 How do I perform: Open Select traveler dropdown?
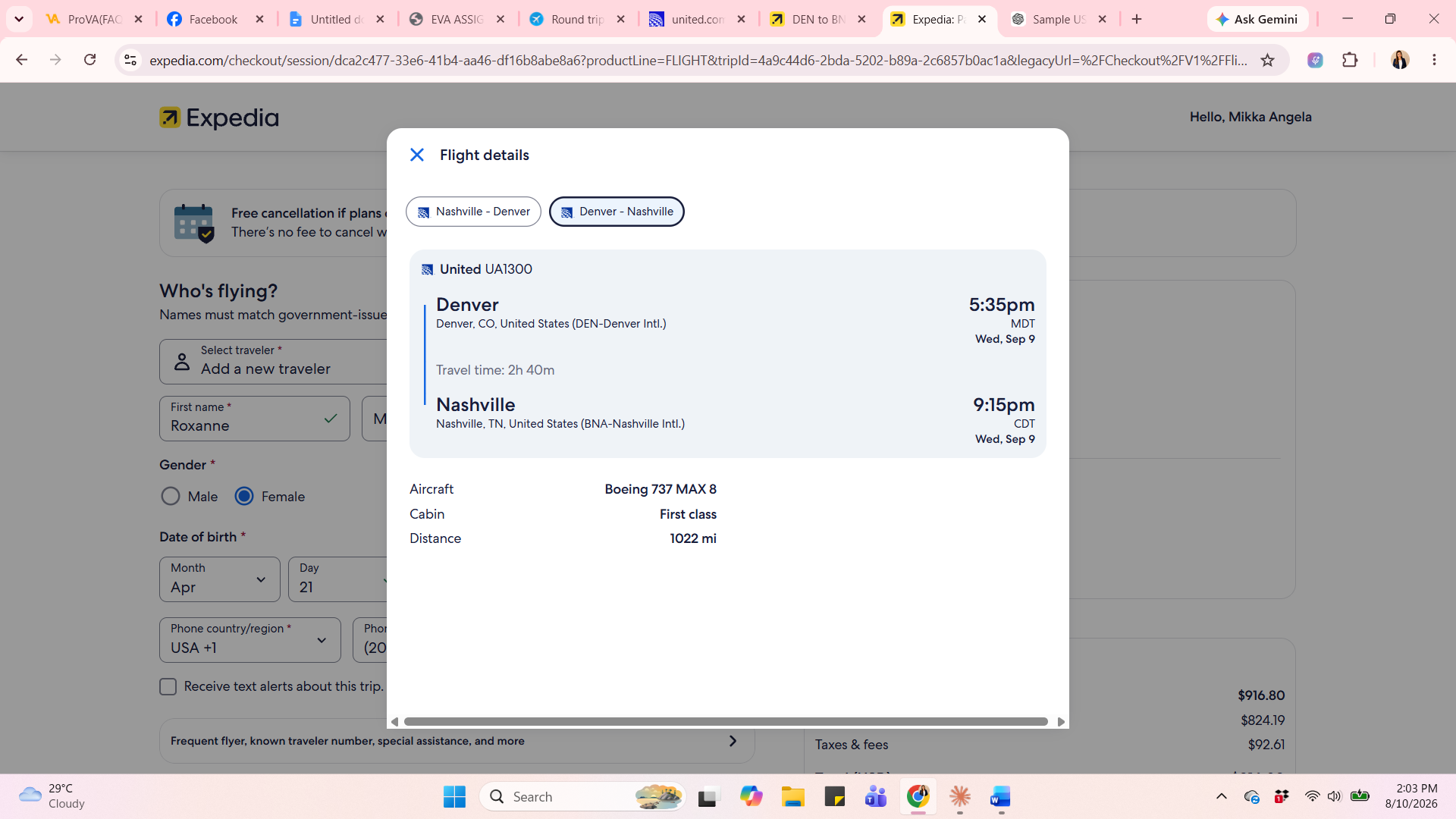[x=273, y=361]
